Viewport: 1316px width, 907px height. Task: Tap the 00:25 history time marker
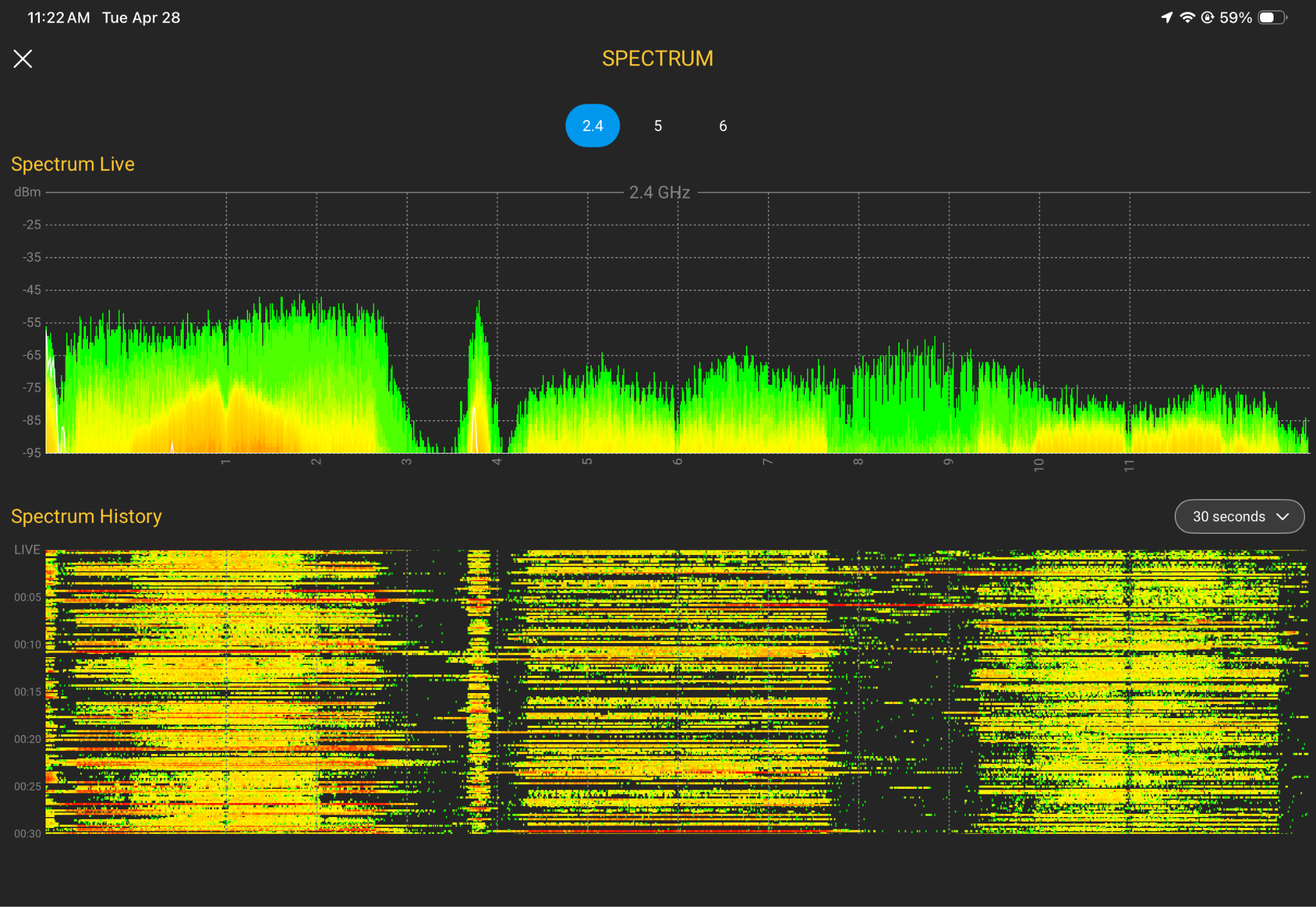point(28,787)
